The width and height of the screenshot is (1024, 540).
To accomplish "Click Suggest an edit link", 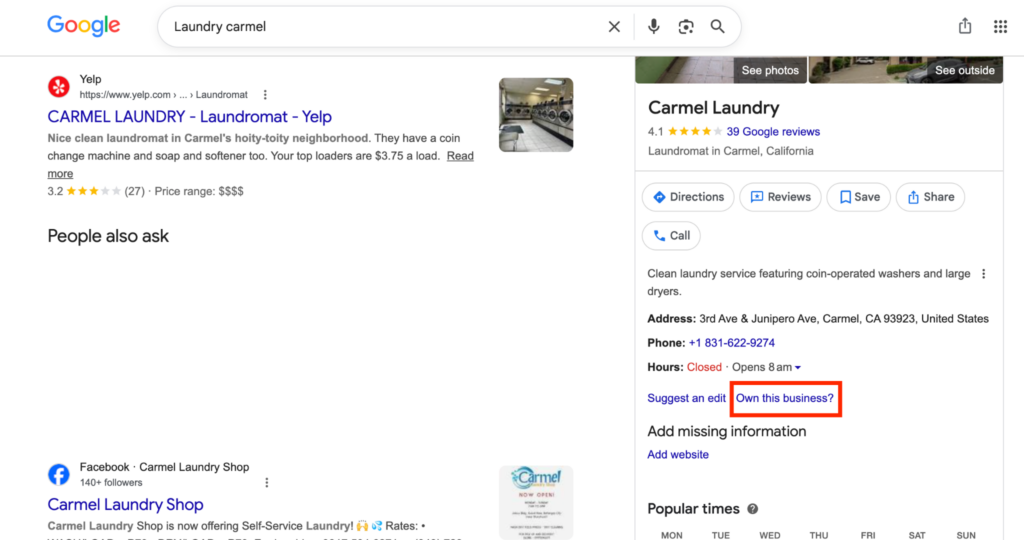I will [686, 398].
